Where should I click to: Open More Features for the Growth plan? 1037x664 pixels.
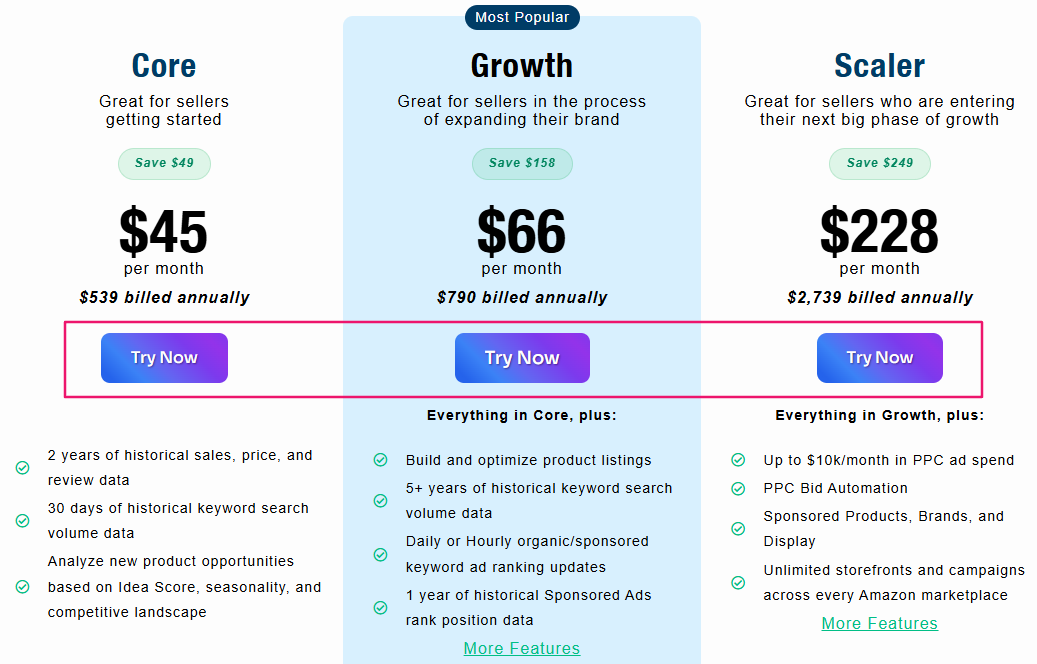point(522,648)
